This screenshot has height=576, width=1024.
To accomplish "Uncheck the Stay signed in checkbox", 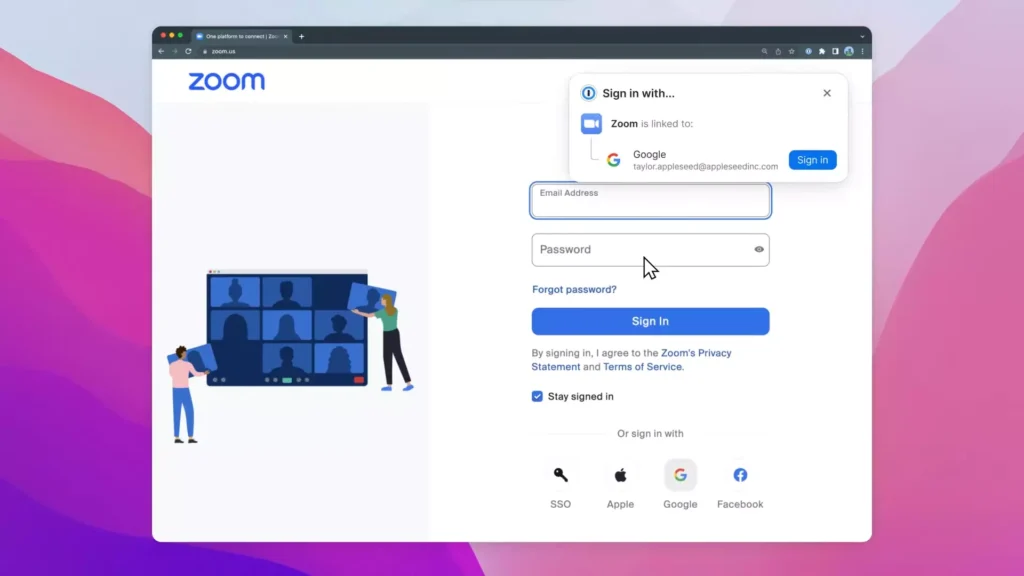I will [x=537, y=396].
